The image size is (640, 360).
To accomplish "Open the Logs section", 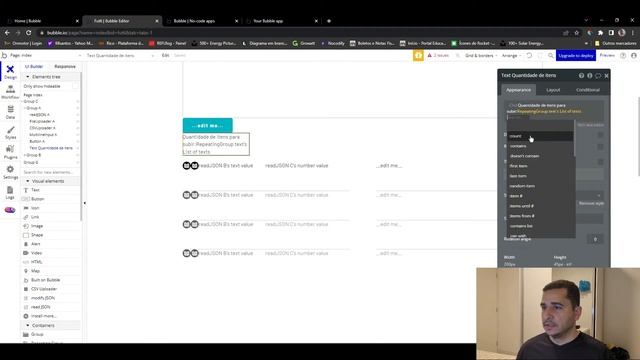I will click(10, 193).
